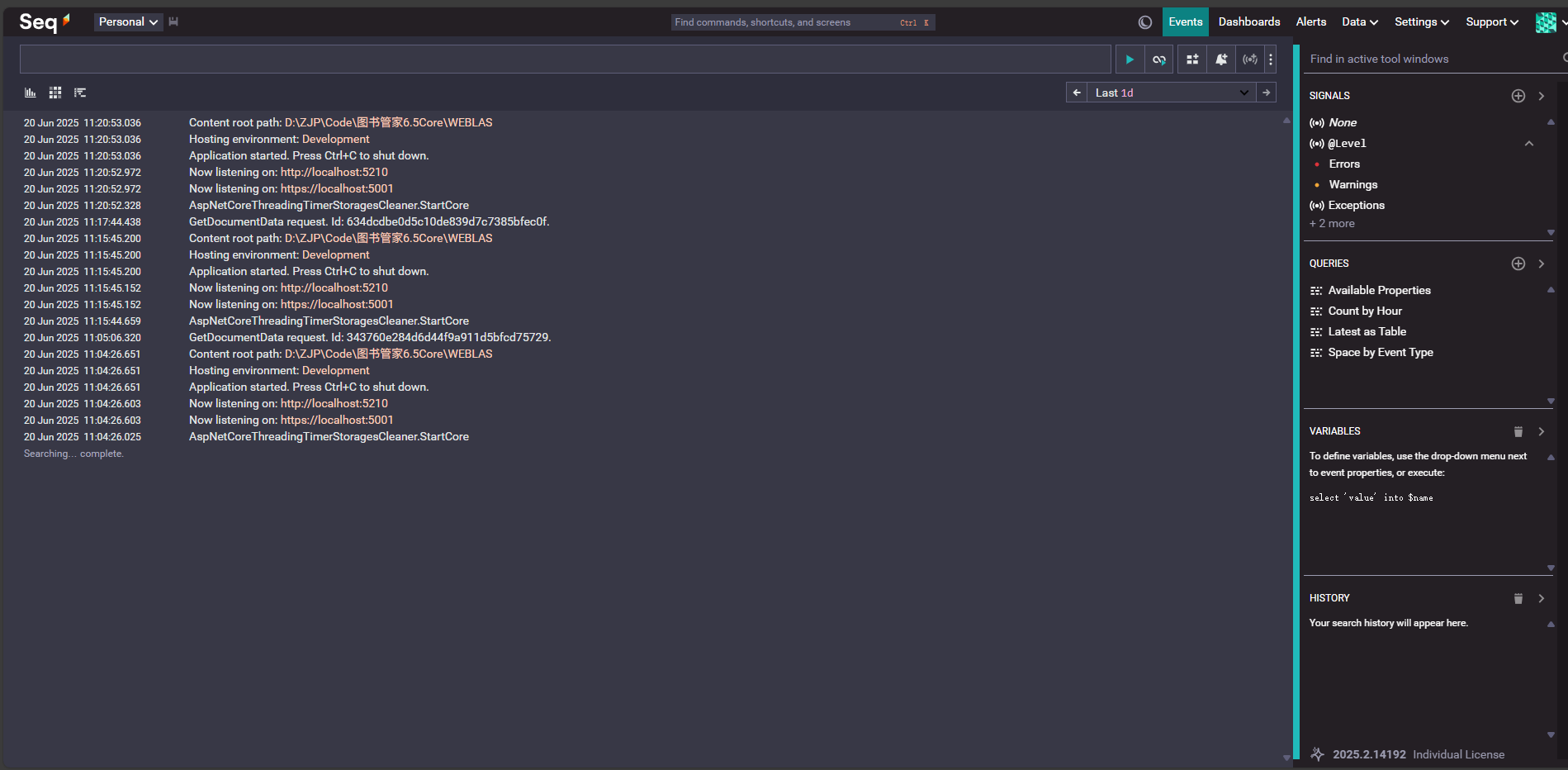Switch to the Events tab
1568x770 pixels.
tap(1186, 22)
